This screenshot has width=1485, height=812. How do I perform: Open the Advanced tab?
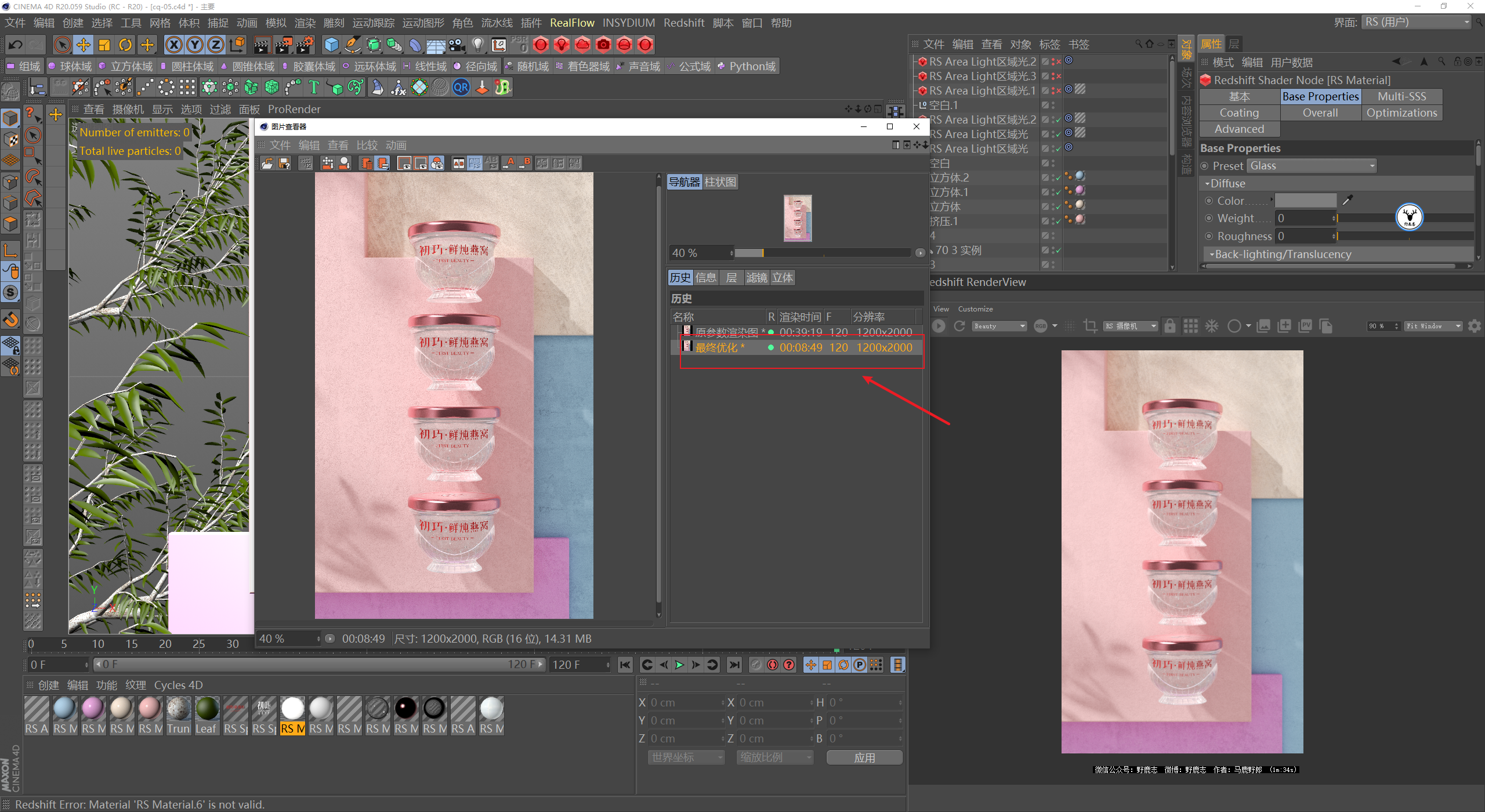pyautogui.click(x=1239, y=129)
